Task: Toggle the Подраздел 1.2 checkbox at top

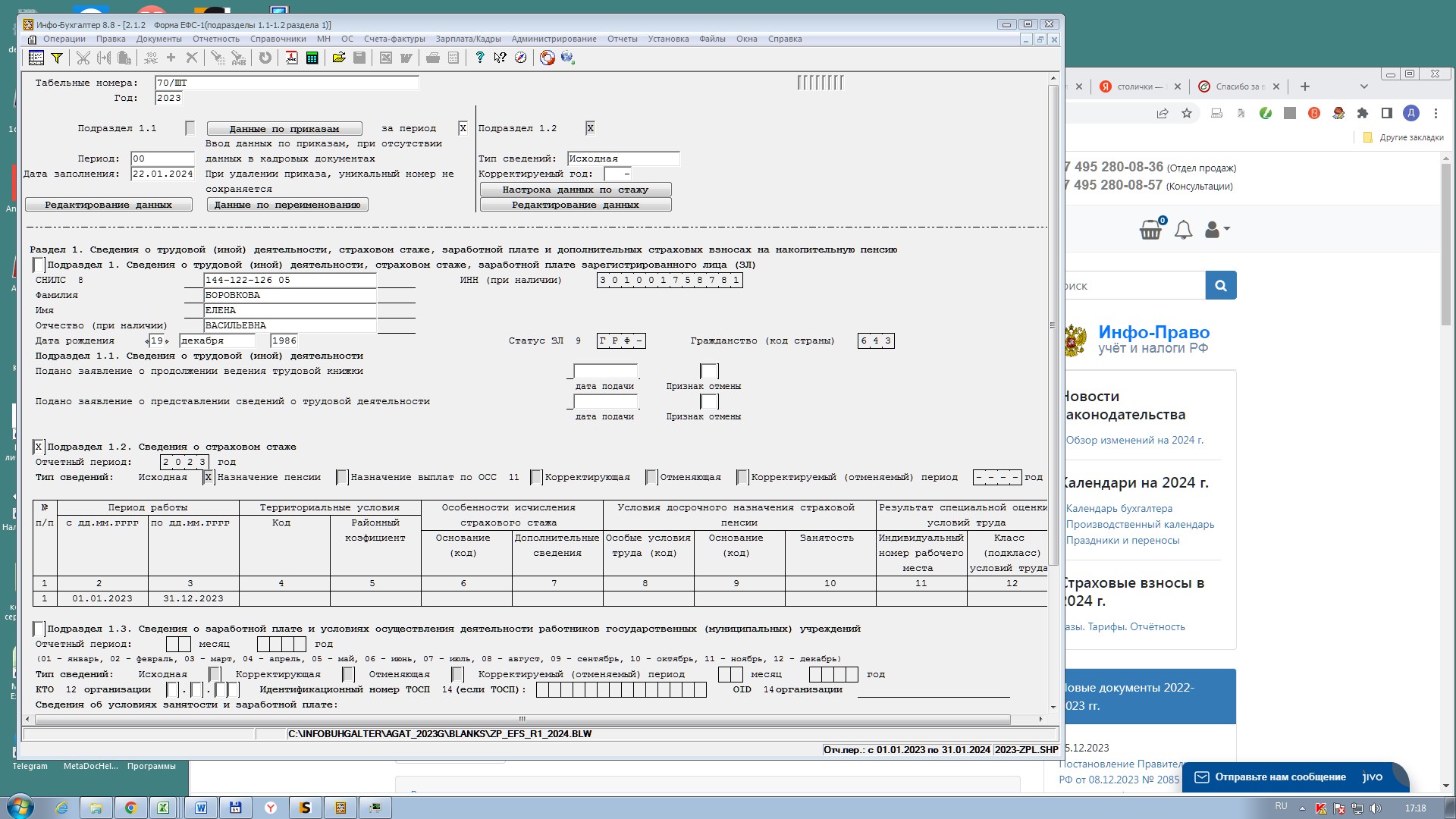Action: pyautogui.click(x=590, y=128)
